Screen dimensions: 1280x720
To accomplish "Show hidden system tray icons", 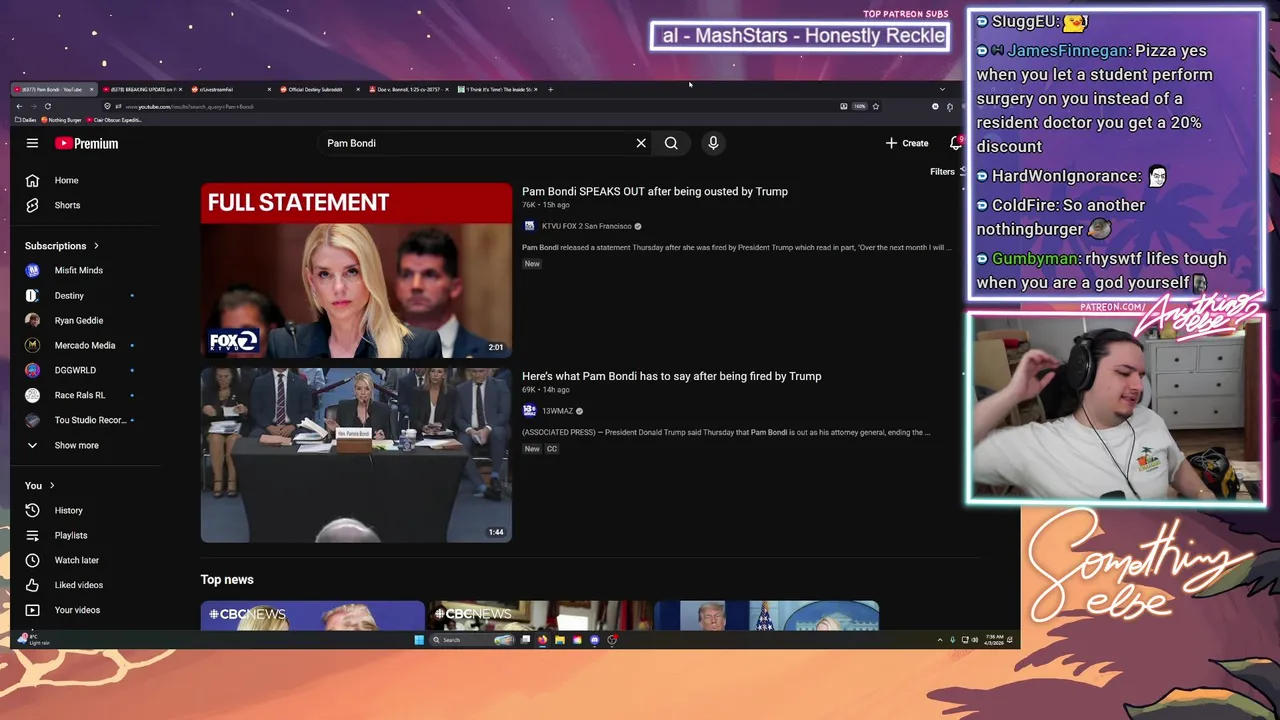I will click(x=939, y=640).
